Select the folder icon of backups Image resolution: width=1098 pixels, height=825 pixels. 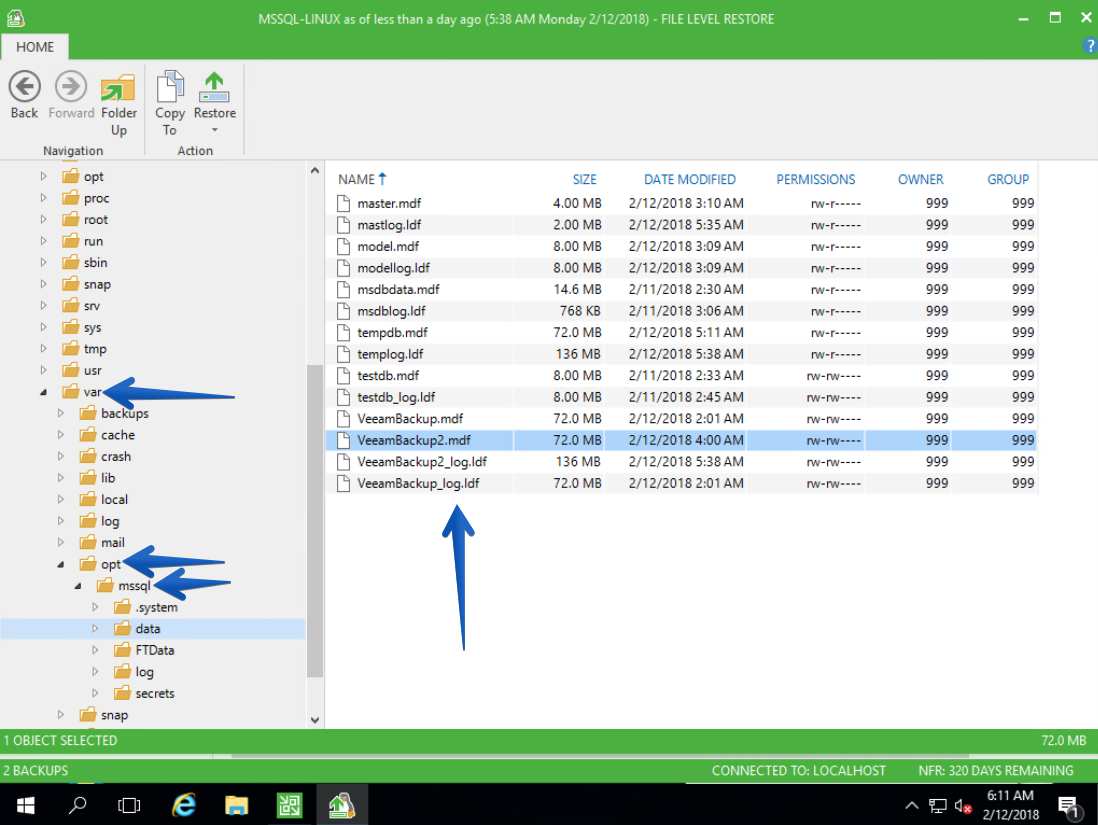tap(88, 413)
